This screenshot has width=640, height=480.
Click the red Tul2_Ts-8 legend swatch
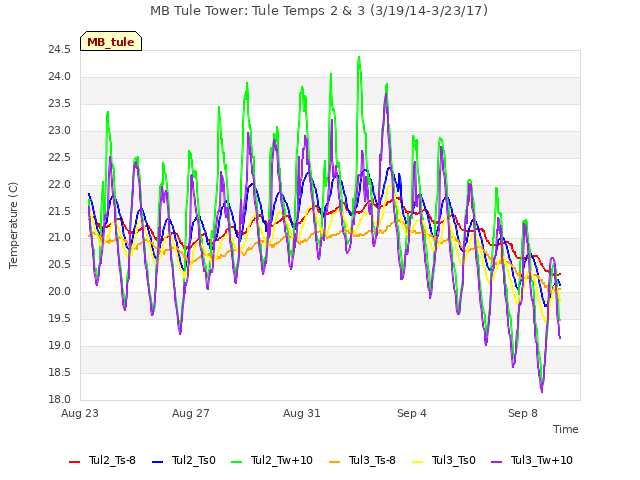tap(74, 462)
